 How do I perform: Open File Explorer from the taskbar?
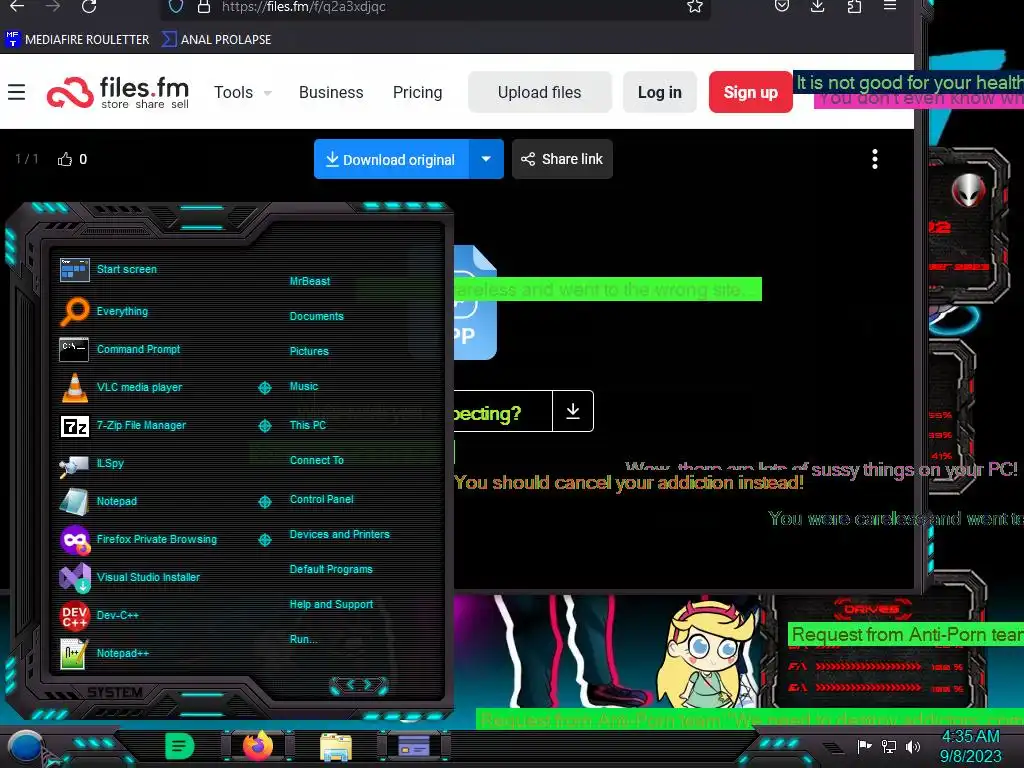click(x=336, y=746)
